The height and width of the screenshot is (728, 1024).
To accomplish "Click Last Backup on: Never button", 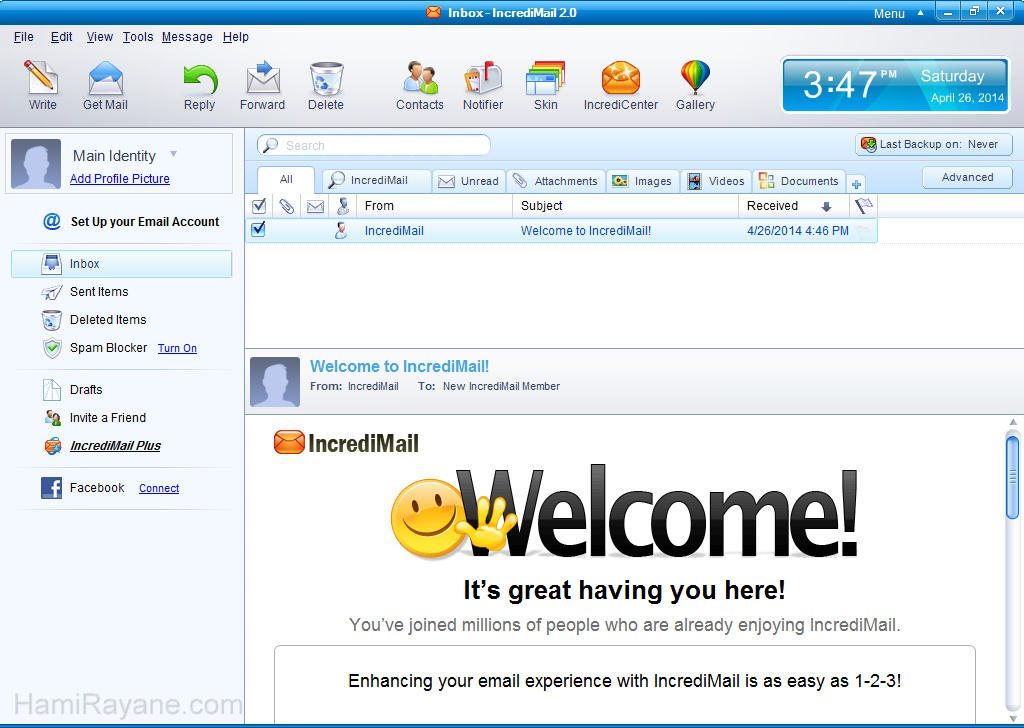I will click(x=934, y=144).
